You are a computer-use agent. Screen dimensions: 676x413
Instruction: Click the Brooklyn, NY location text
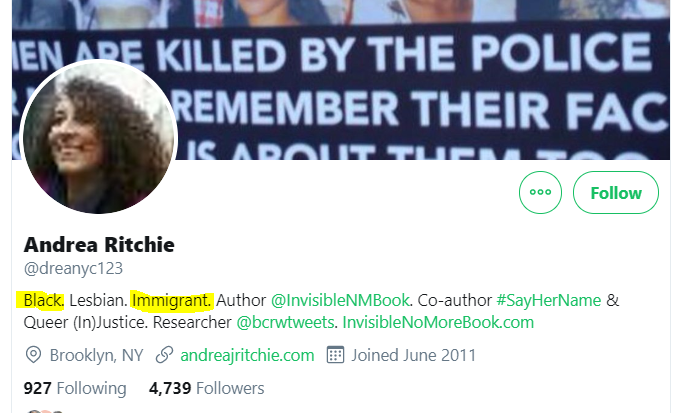point(96,355)
